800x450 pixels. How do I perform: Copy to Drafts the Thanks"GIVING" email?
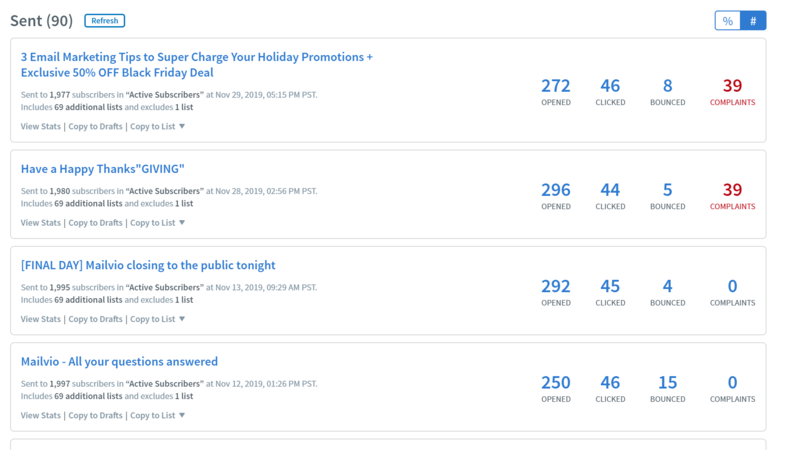coord(95,223)
